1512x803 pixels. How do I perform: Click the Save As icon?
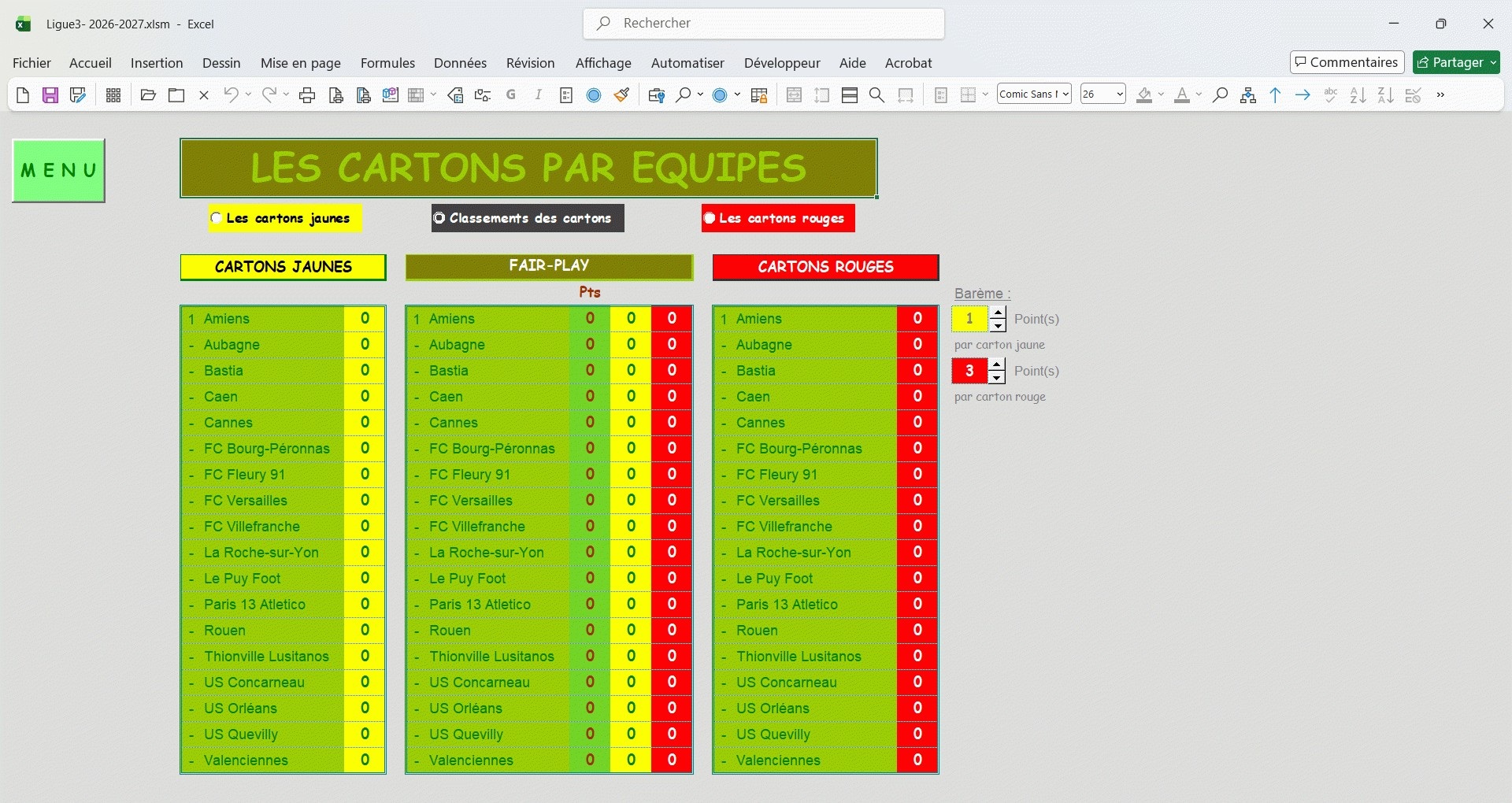coord(77,95)
